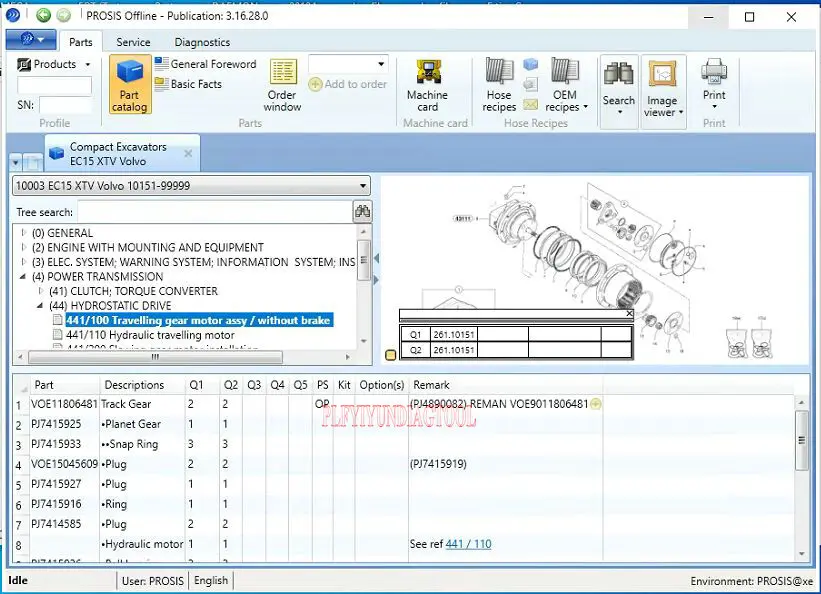Open the Machine card
Screen dimensions: 821x594
pyautogui.click(x=427, y=84)
